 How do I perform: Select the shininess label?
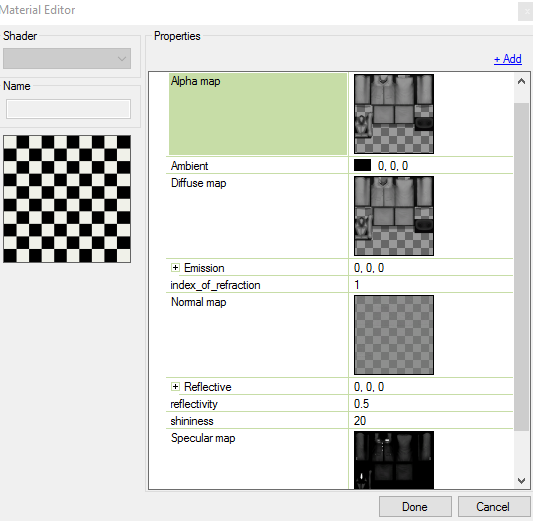point(192,421)
